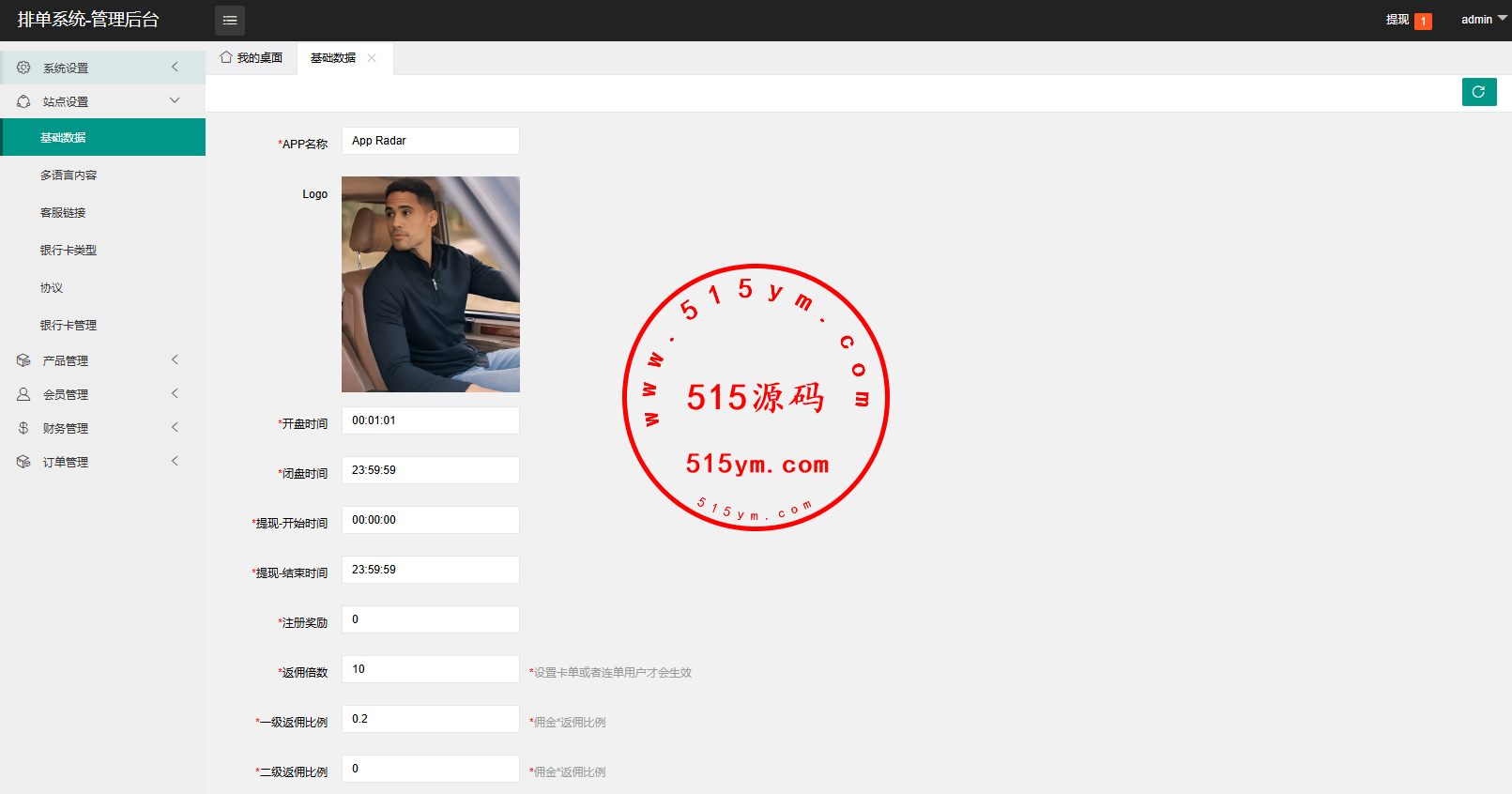Click the *返佣倍数 field label

303,672
